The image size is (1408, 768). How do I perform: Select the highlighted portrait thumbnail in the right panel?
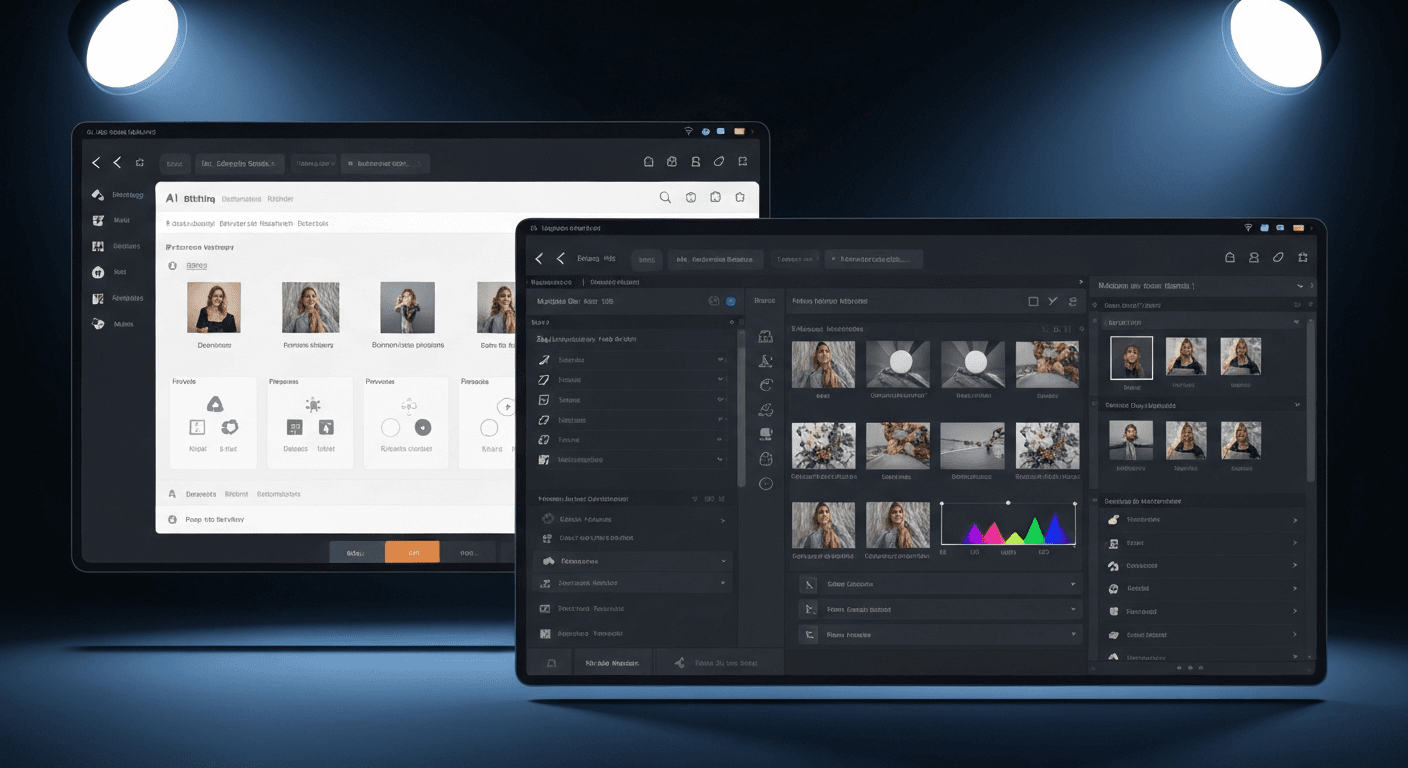(x=1131, y=358)
